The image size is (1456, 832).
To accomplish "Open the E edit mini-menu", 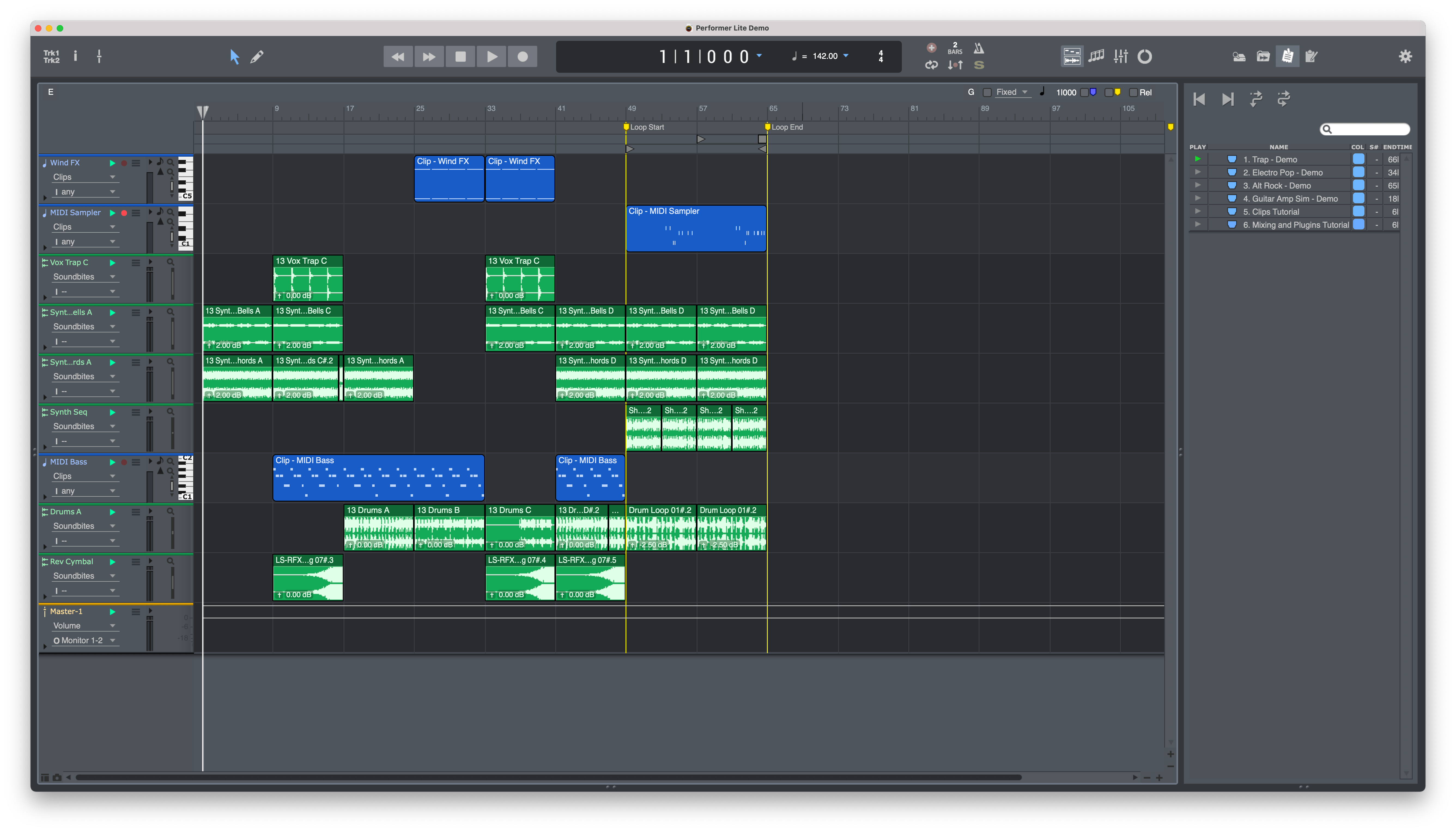I will 51,92.
